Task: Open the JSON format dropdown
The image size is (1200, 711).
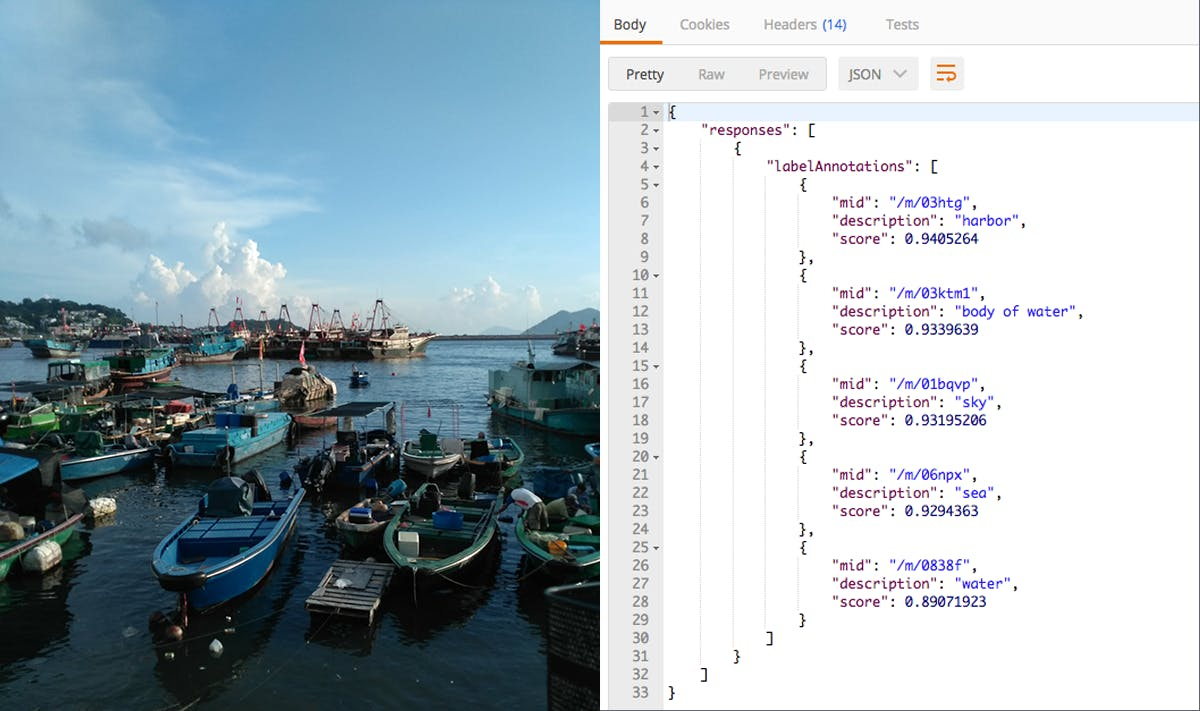Action: coord(878,74)
